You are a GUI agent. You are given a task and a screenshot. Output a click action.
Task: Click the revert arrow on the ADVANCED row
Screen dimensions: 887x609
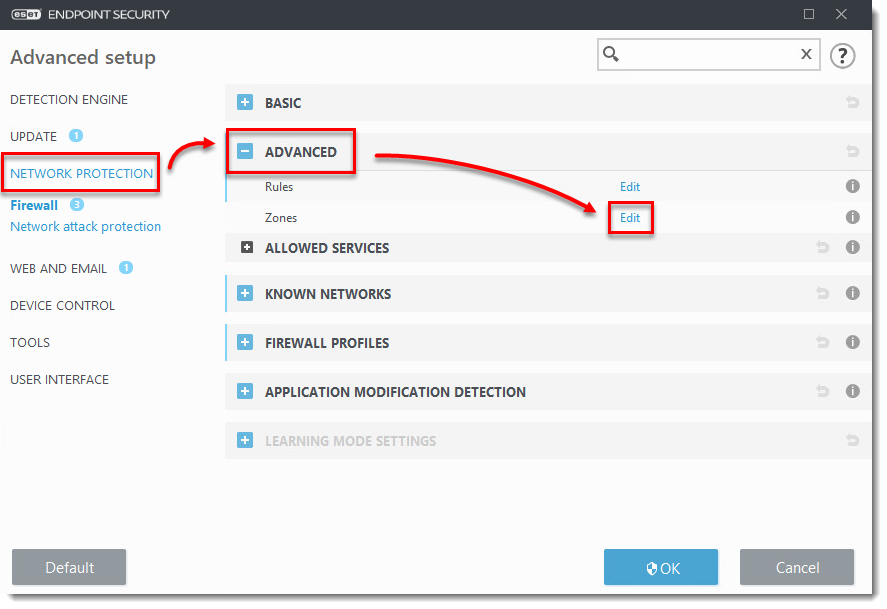pyautogui.click(x=852, y=152)
